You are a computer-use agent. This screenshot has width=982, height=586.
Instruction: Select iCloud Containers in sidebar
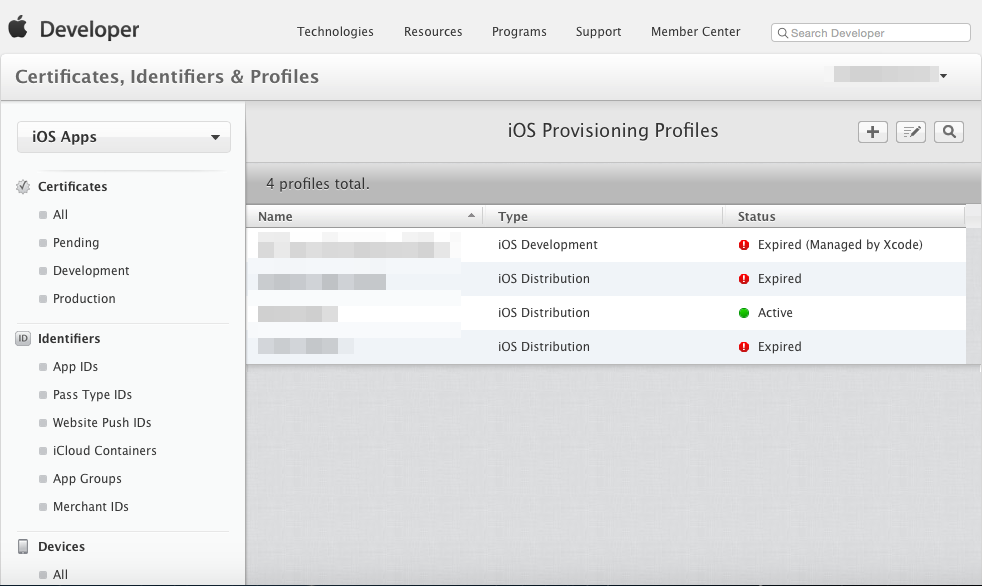(x=105, y=451)
